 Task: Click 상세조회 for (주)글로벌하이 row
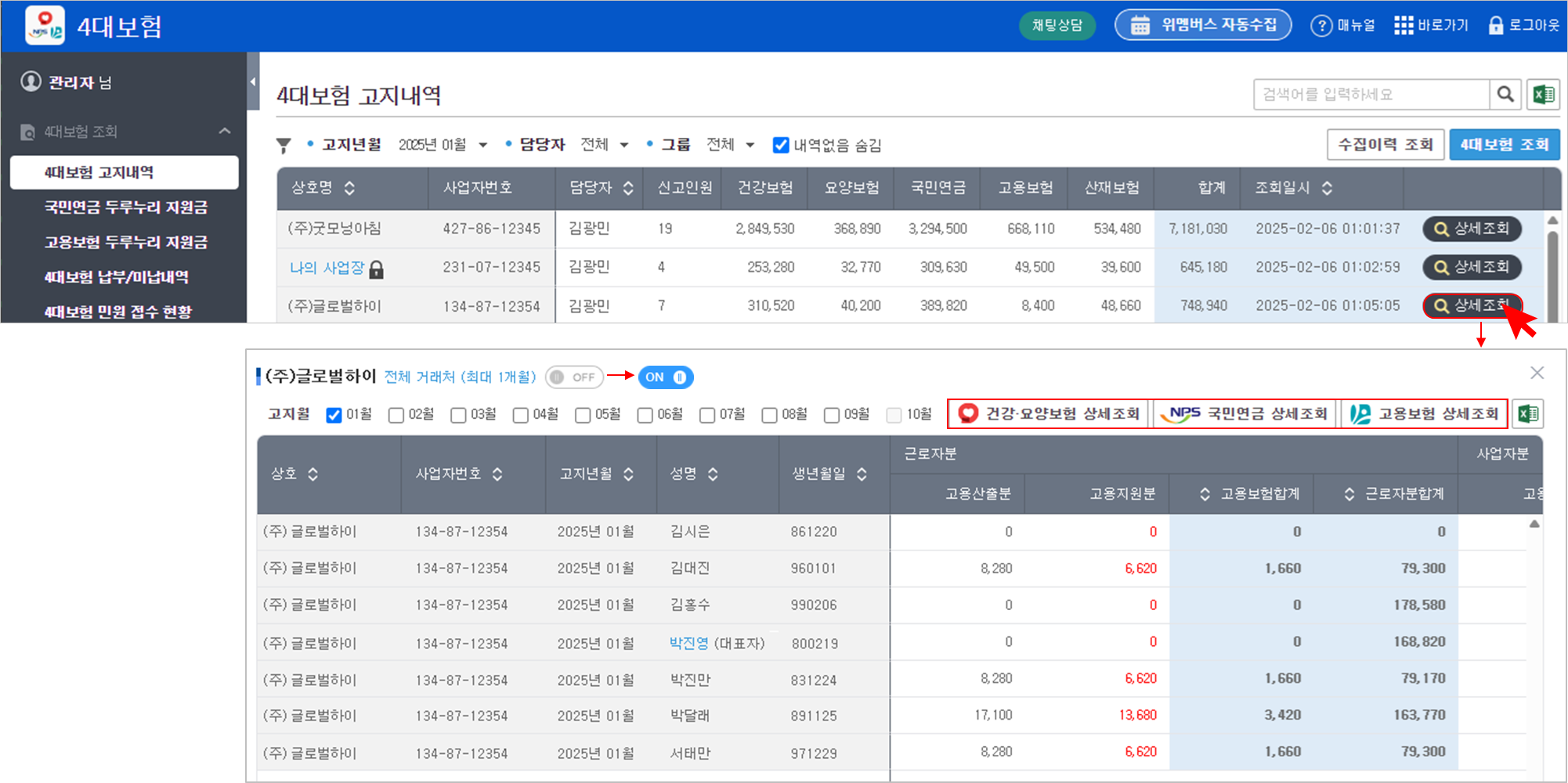tap(1472, 305)
